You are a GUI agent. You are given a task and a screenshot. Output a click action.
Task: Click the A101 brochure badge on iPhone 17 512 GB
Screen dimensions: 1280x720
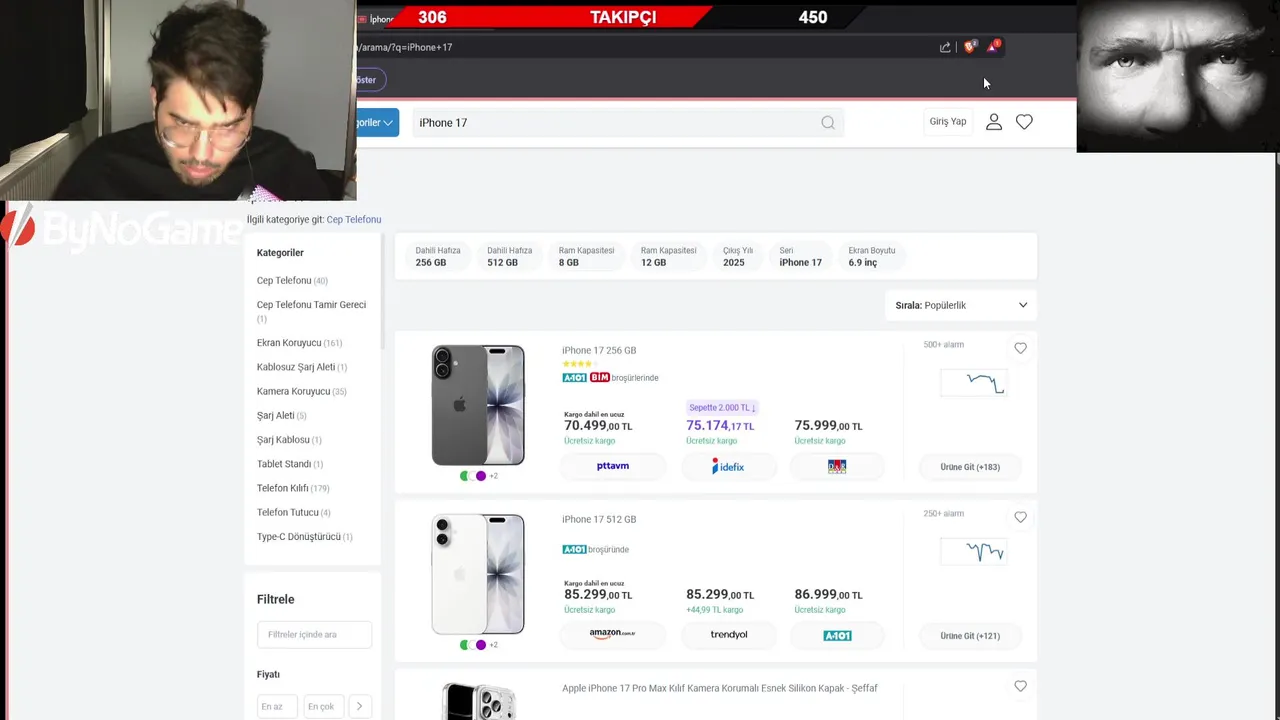574,549
